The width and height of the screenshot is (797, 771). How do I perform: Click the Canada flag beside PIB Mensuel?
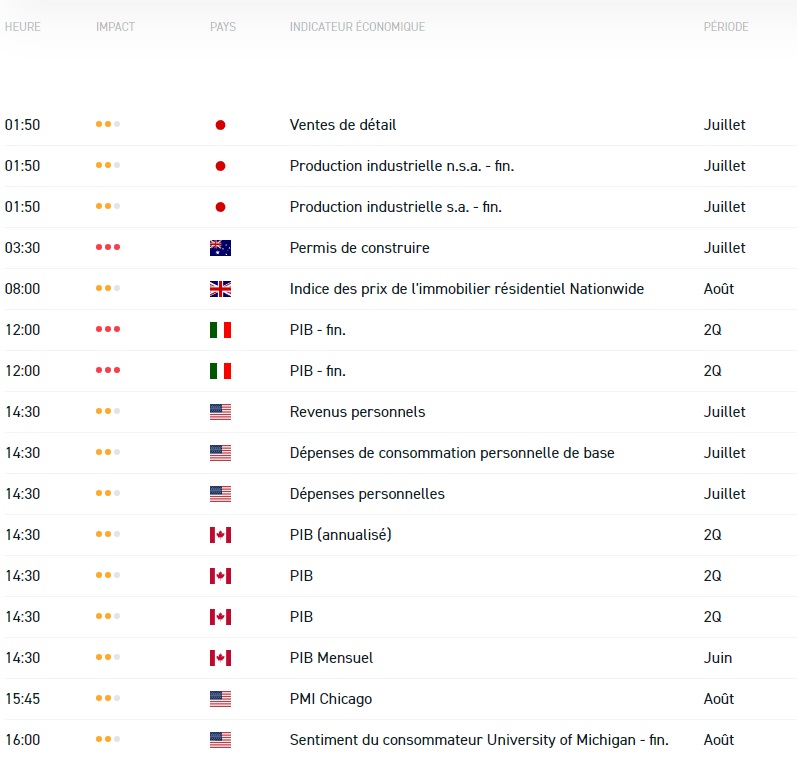[220, 658]
